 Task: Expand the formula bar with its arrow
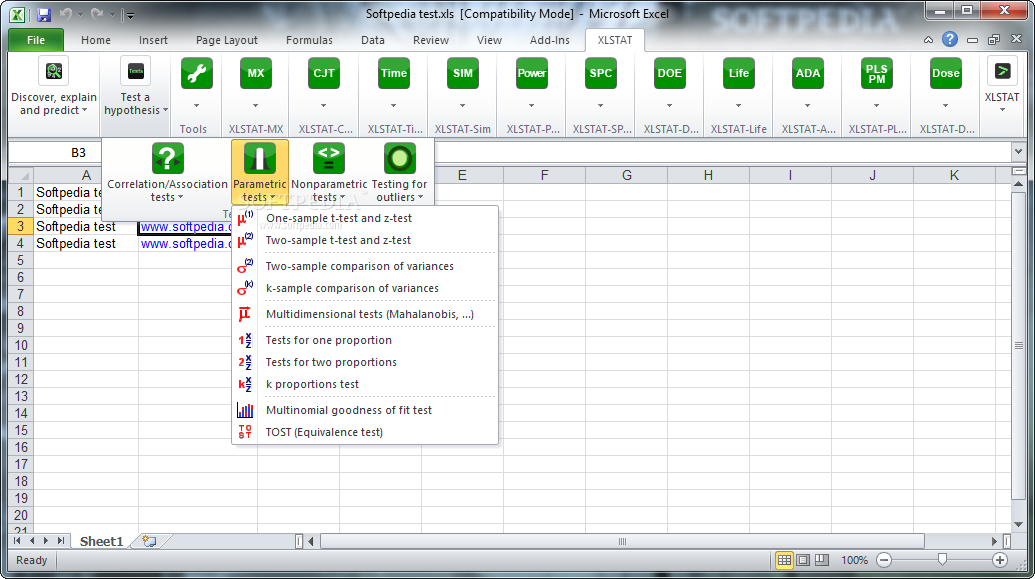1018,152
